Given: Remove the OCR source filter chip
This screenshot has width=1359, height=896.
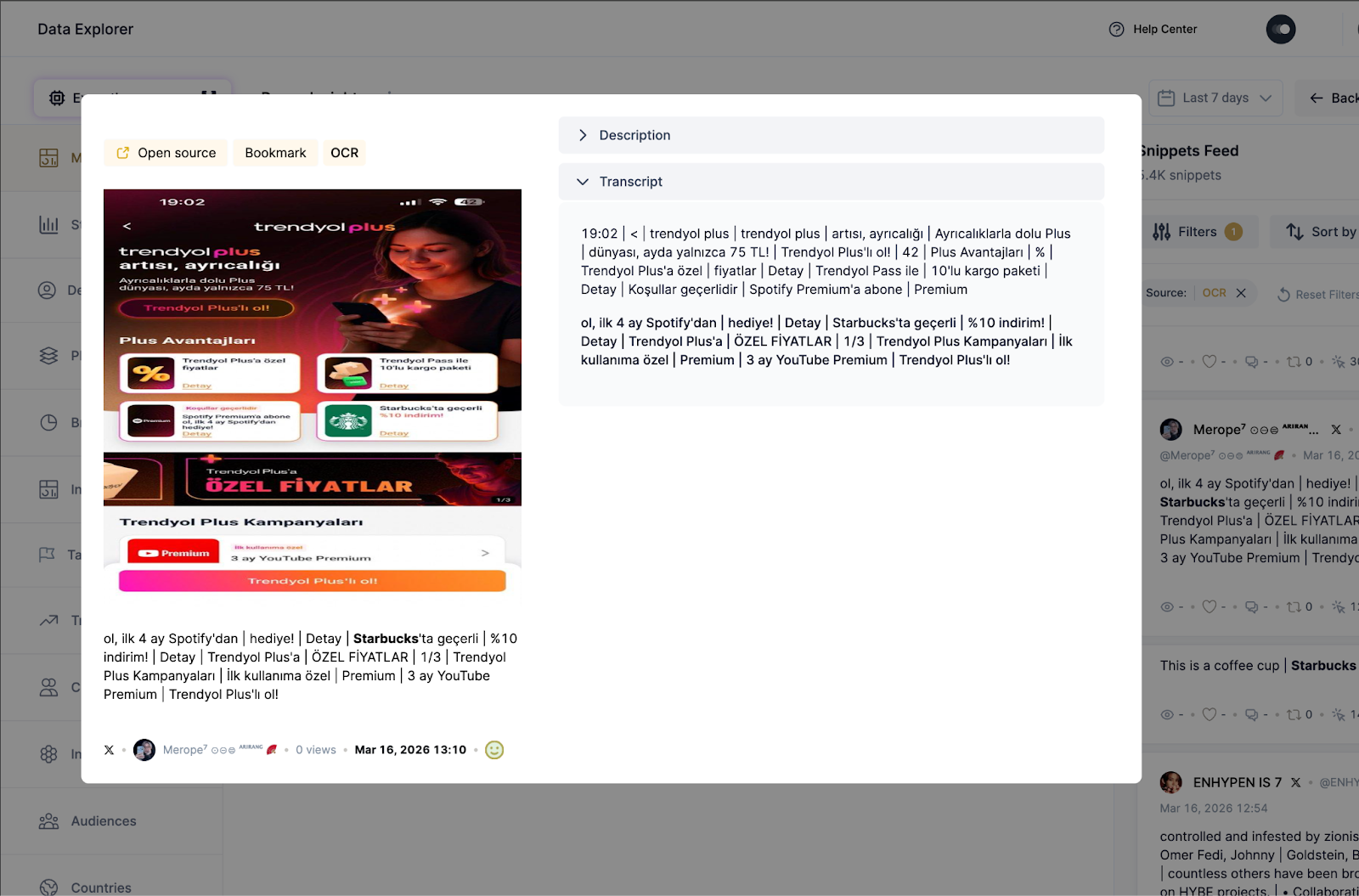Looking at the screenshot, I should point(1241,293).
